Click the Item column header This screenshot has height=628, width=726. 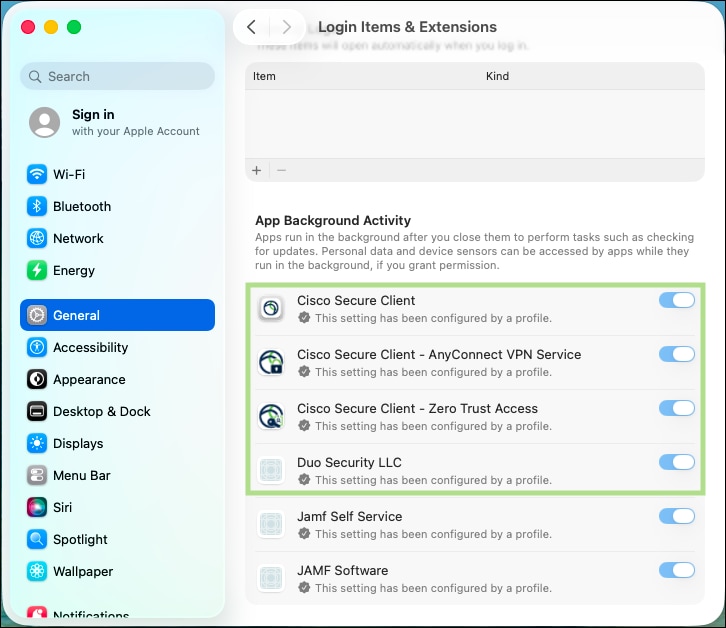point(264,76)
